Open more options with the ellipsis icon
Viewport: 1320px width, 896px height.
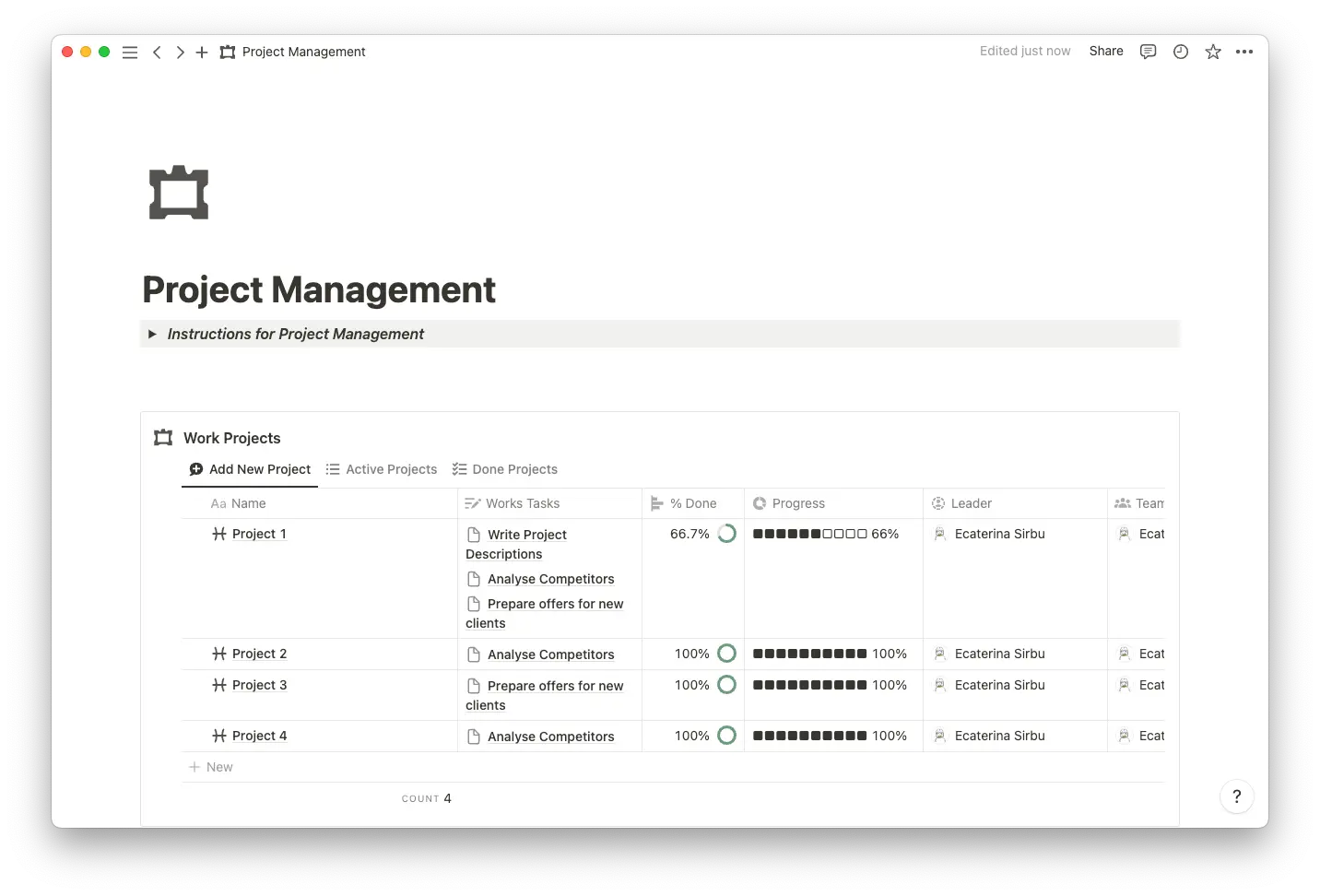pyautogui.click(x=1245, y=52)
